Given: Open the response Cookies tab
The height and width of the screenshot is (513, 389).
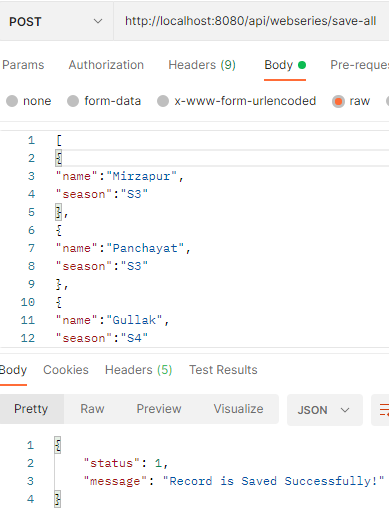Looking at the screenshot, I should (66, 370).
